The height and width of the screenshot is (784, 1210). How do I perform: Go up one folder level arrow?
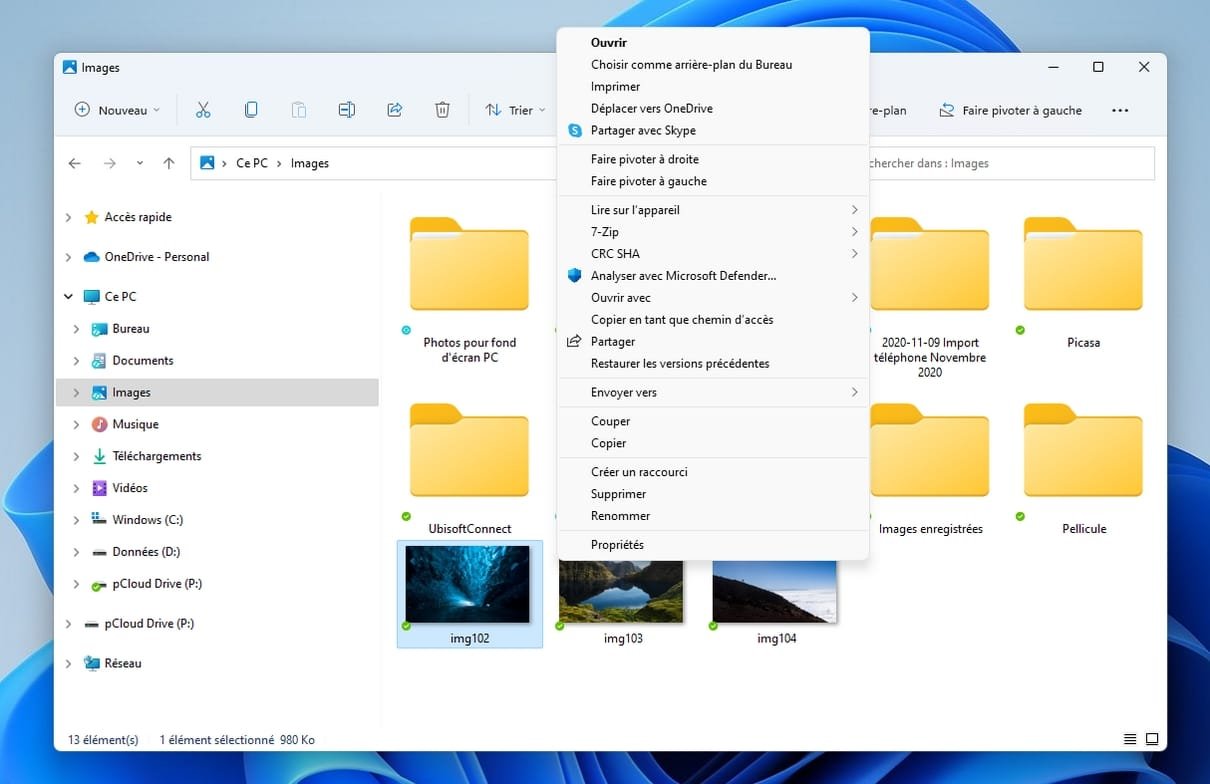point(169,163)
